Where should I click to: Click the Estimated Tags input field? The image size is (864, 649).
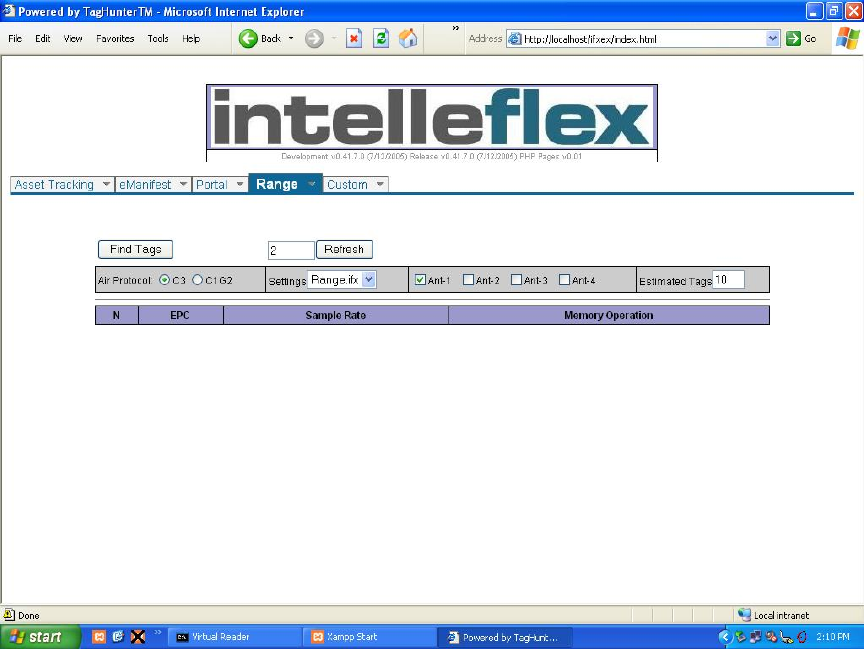728,280
